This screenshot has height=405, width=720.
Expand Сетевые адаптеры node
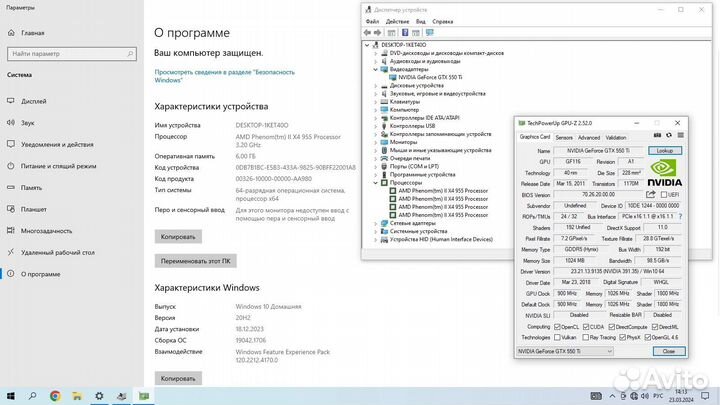click(376, 223)
